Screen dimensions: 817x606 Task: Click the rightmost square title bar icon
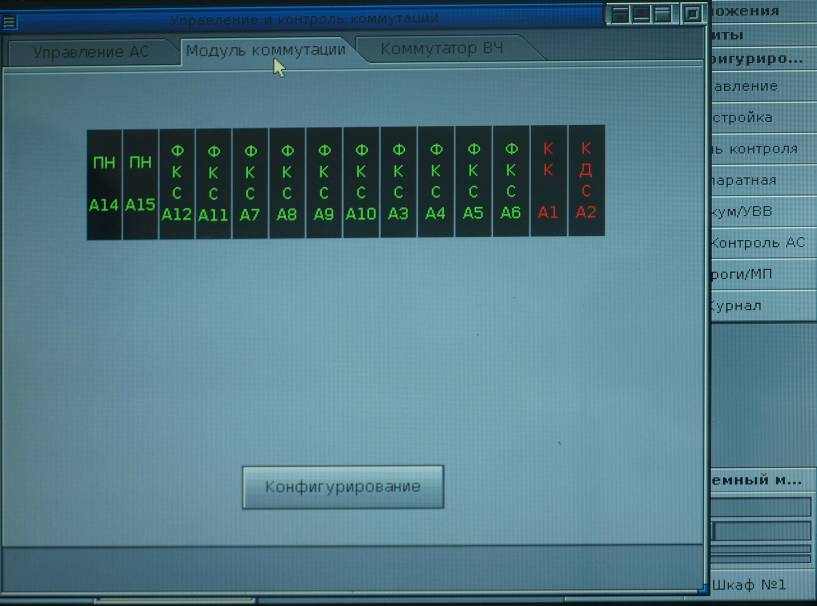point(692,13)
